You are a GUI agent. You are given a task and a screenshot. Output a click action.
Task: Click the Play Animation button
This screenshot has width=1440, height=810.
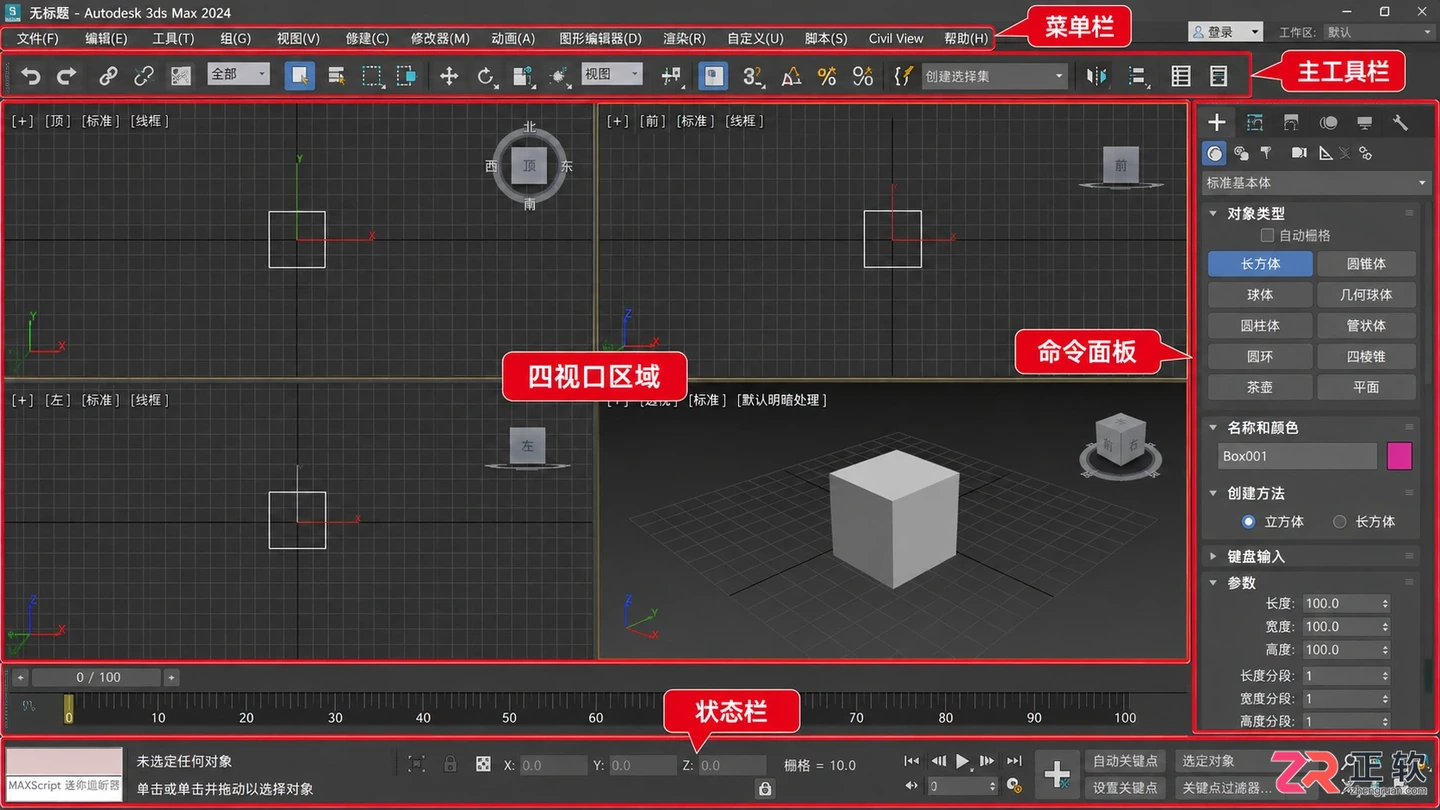pyautogui.click(x=962, y=761)
